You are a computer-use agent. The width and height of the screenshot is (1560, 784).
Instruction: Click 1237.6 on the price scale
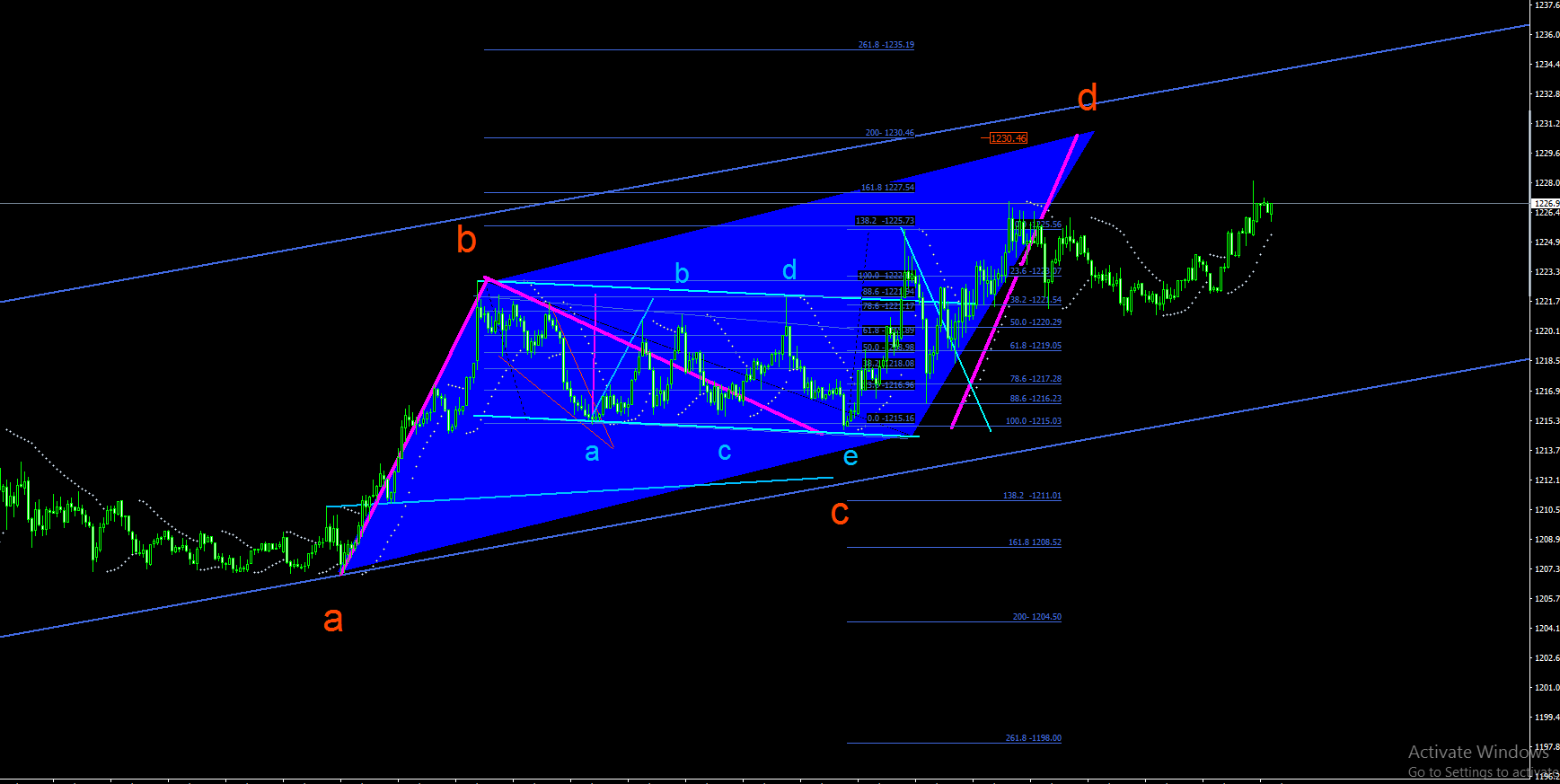1547,5
